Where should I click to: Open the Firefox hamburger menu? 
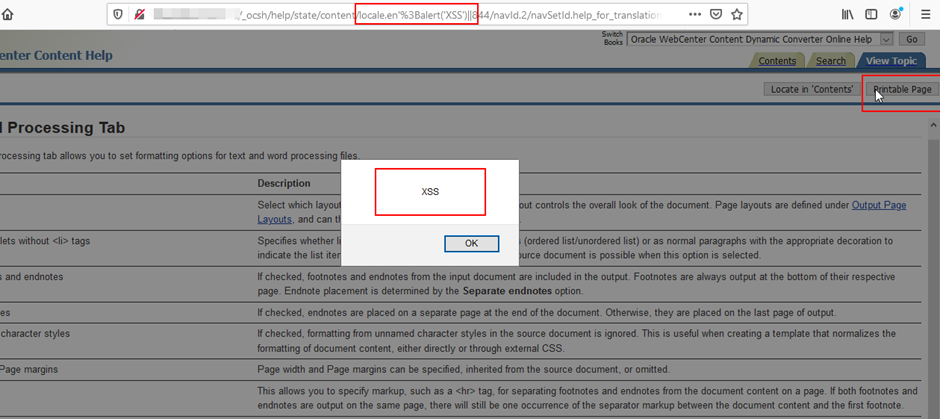[x=926, y=14]
